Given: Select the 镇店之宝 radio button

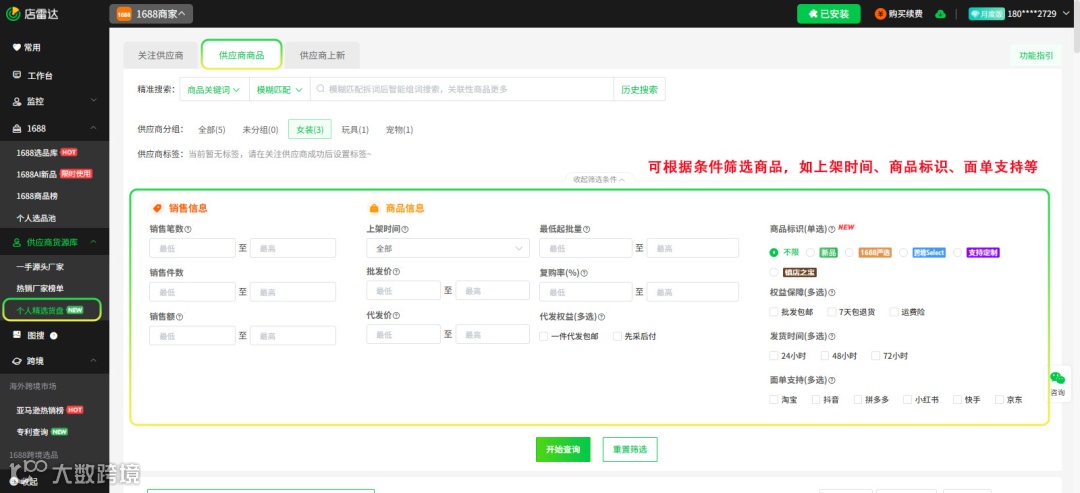Looking at the screenshot, I should [x=774, y=273].
